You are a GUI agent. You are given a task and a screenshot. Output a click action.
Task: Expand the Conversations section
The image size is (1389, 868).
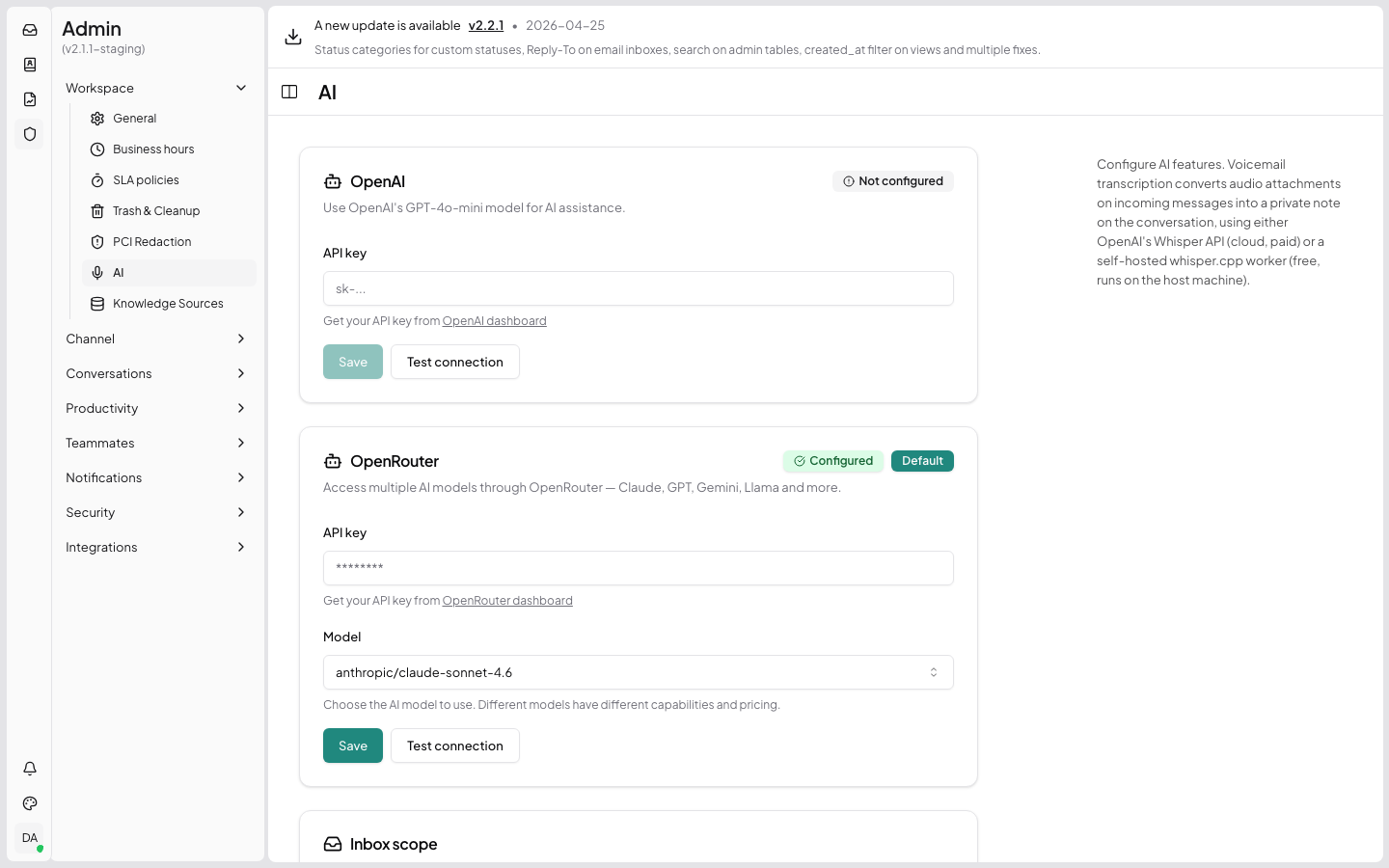pyautogui.click(x=157, y=373)
